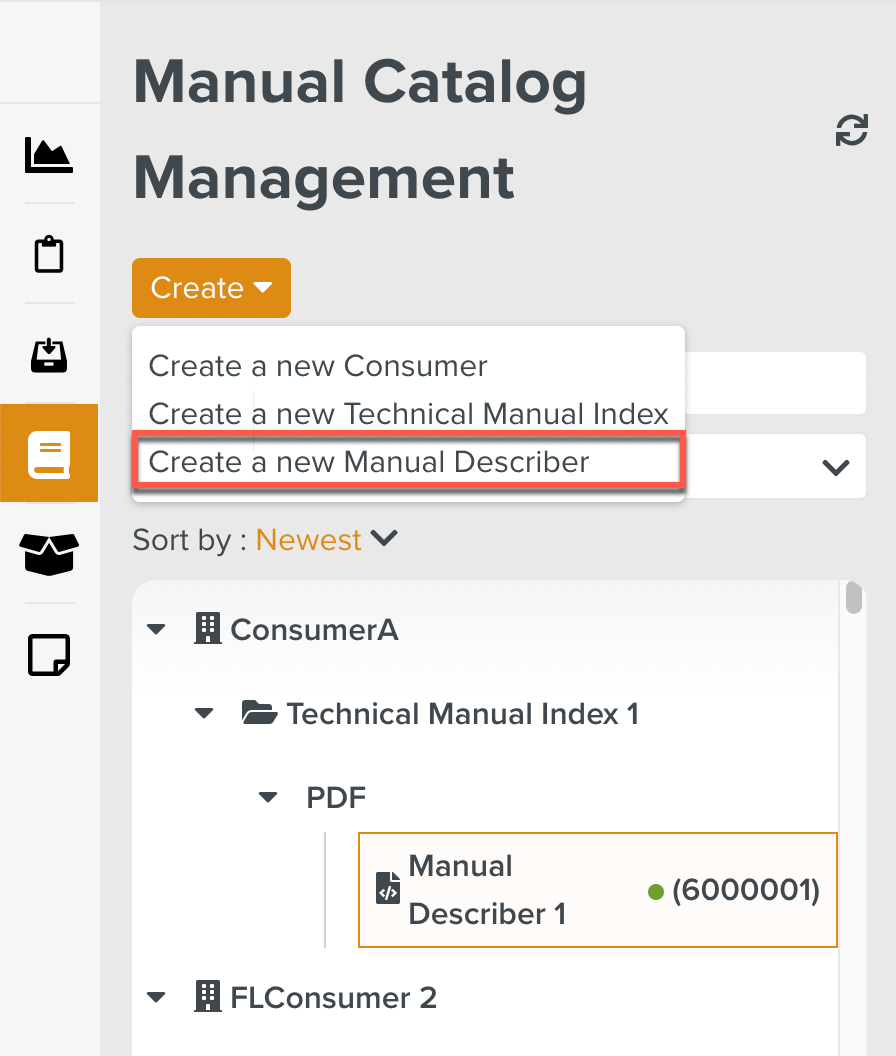
Task: Open the area chart dashboard sidebar icon
Action: 48,155
